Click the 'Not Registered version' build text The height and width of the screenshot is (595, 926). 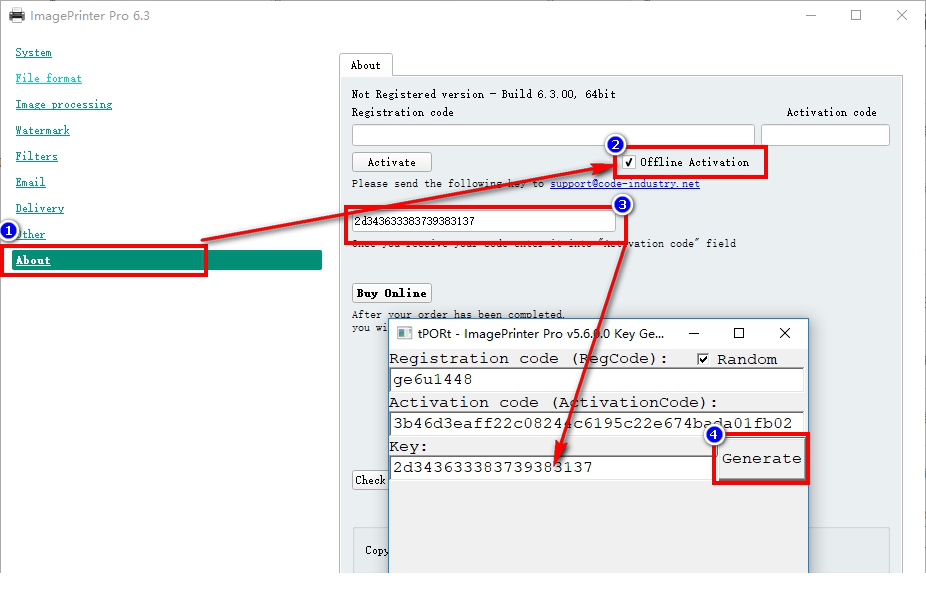click(484, 94)
